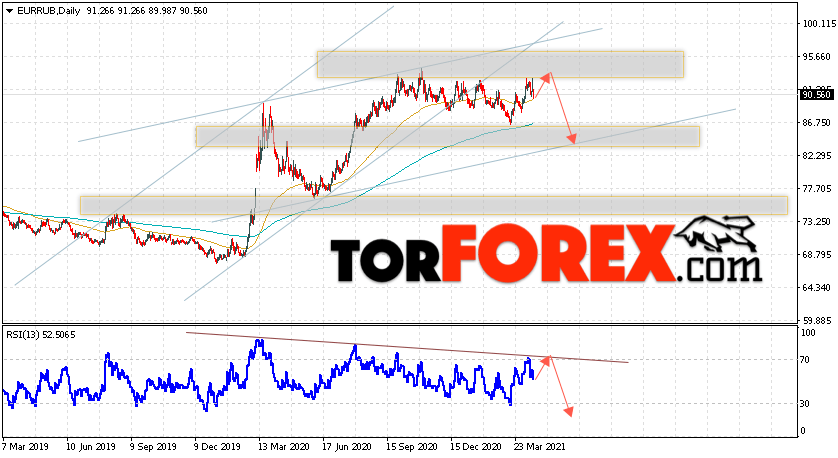Image resolution: width=838 pixels, height=458 pixels.
Task: Select the 86.750 price axis label
Action: [x=817, y=122]
